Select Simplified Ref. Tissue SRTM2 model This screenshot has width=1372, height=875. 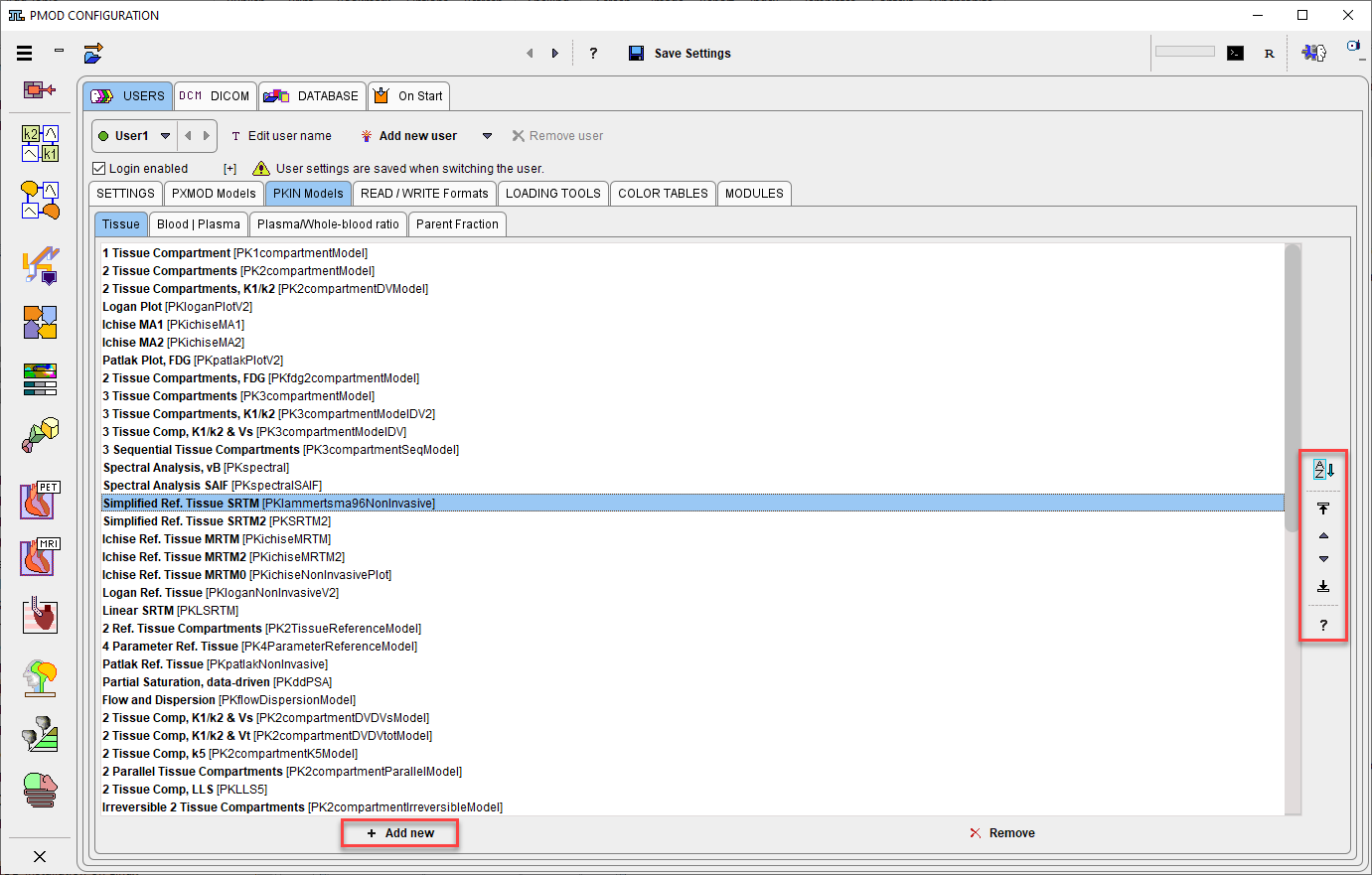coord(692,521)
